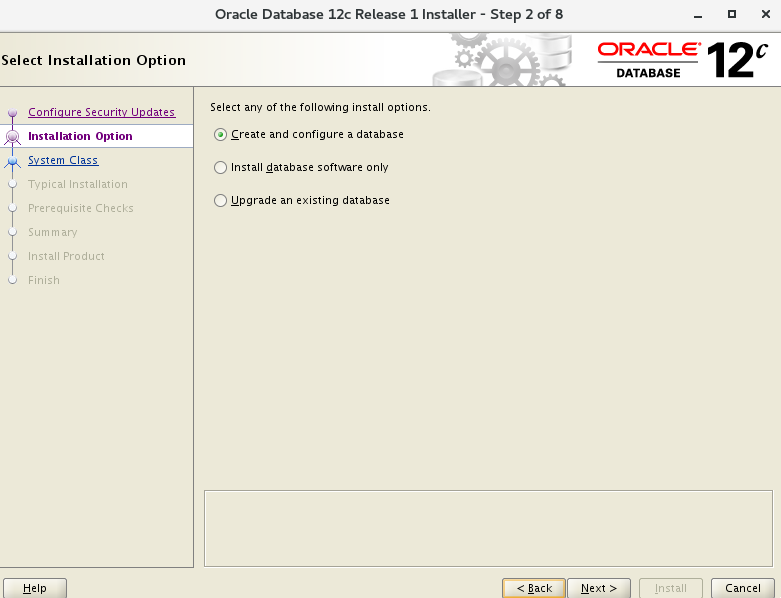Click Prerequisite Checks step text
This screenshot has width=781, height=598.
81,208
